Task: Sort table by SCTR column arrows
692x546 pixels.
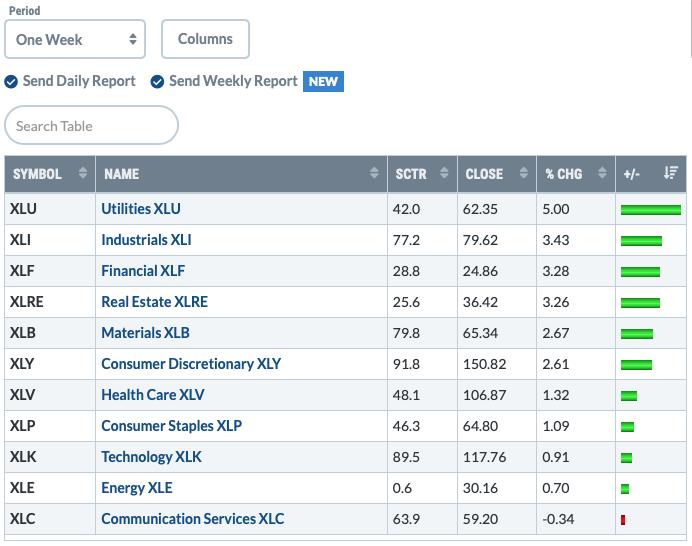Action: pos(444,173)
